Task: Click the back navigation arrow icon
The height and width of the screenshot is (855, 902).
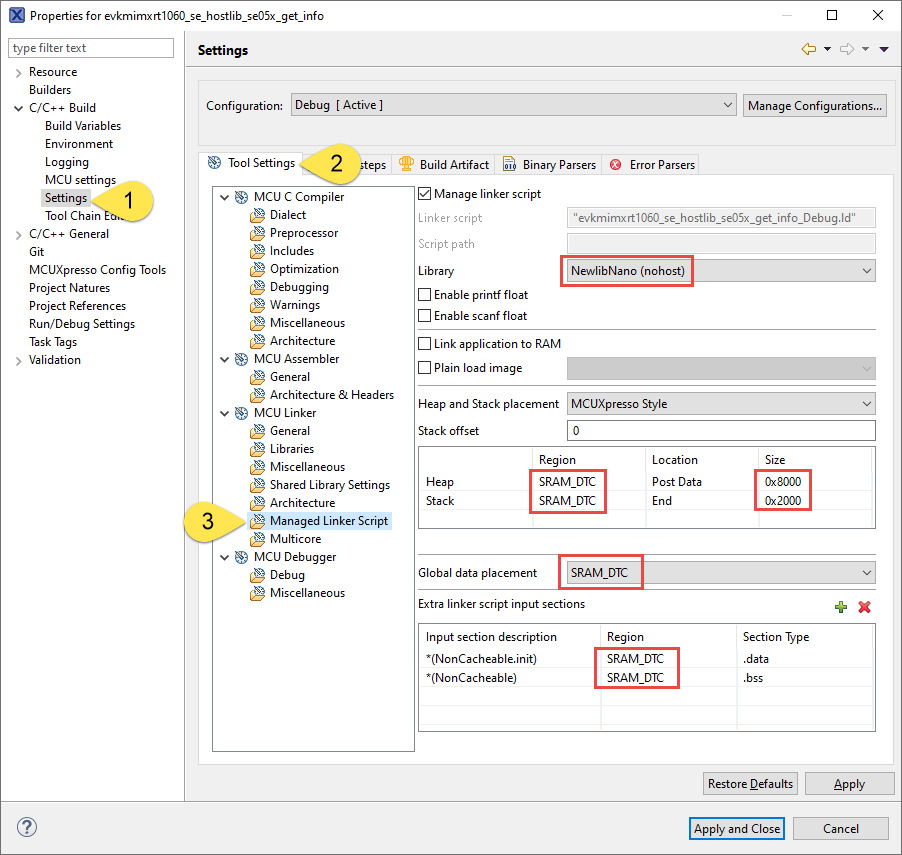Action: pos(809,49)
